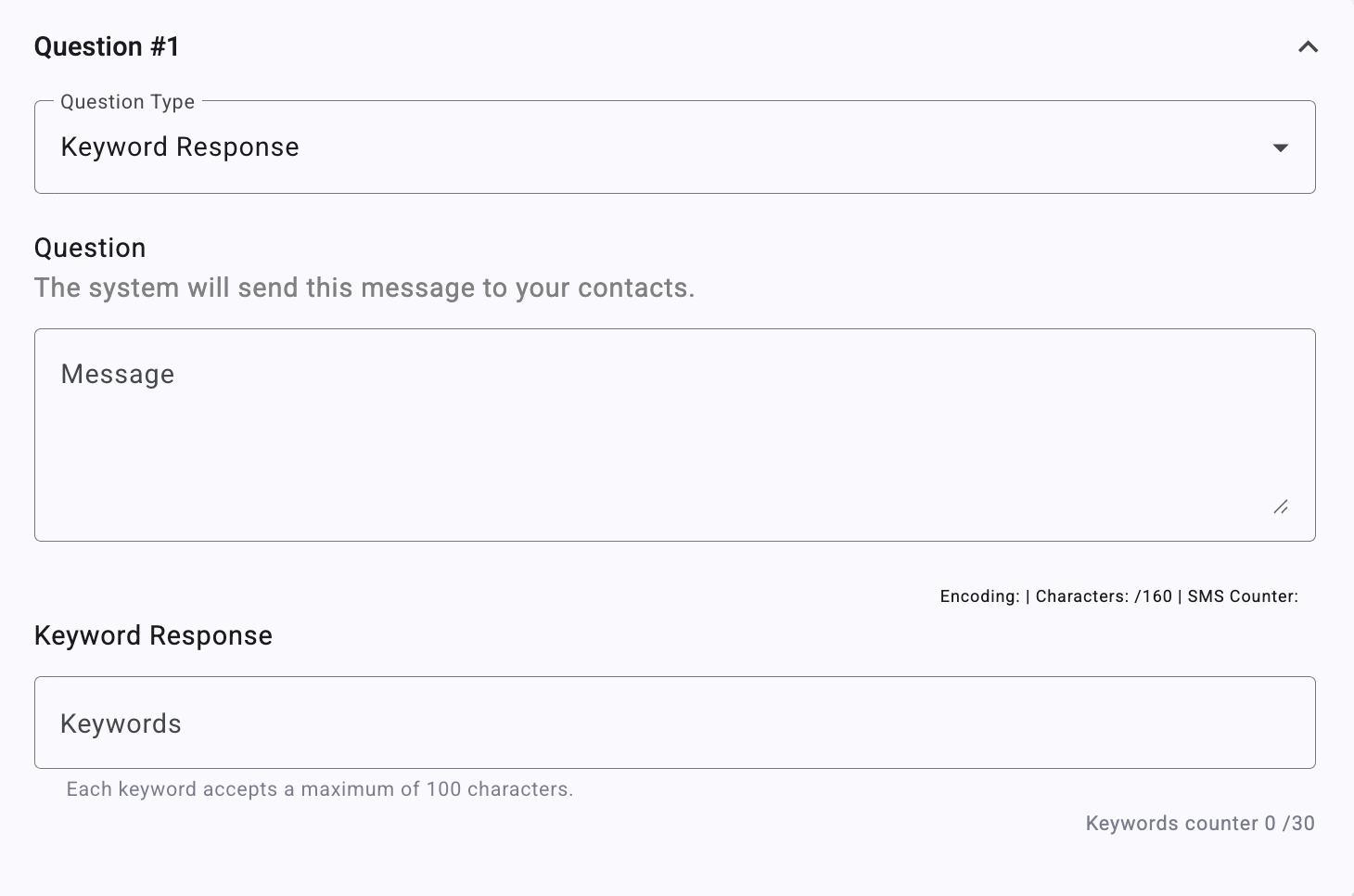Click the maximum 100 characters helper text
Viewport: 1354px width, 896px height.
[320, 789]
